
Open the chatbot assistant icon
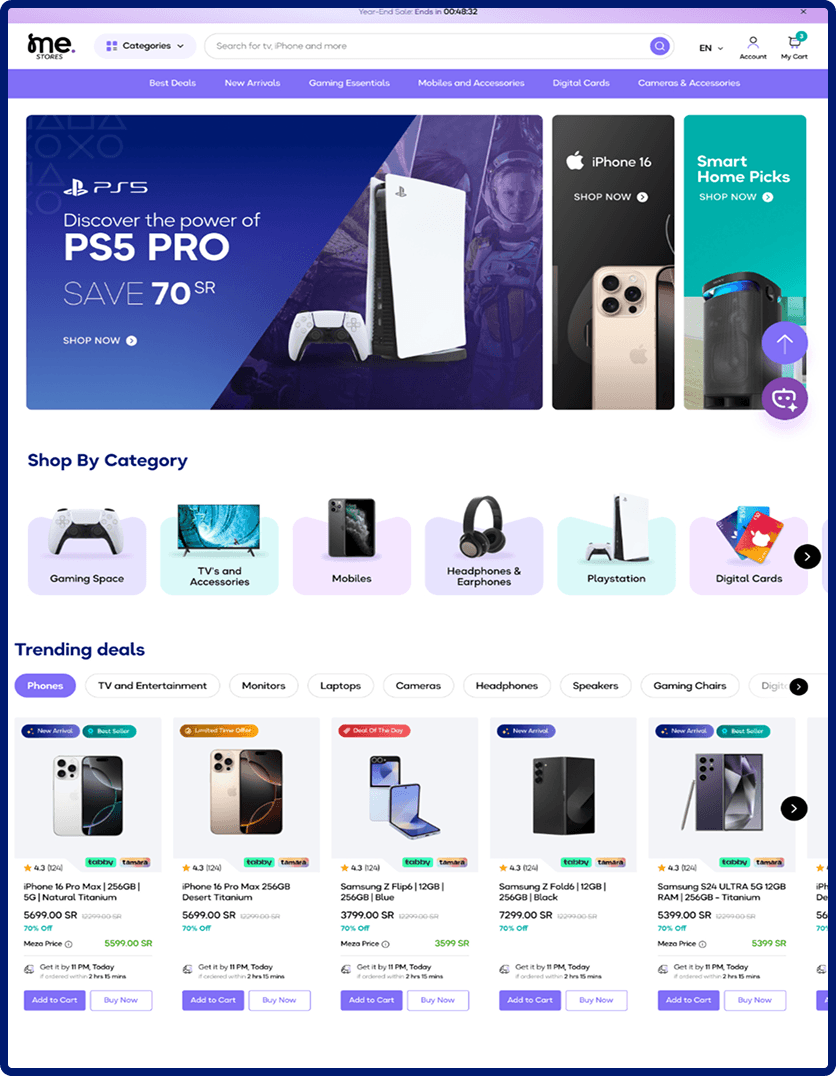pyautogui.click(x=785, y=399)
